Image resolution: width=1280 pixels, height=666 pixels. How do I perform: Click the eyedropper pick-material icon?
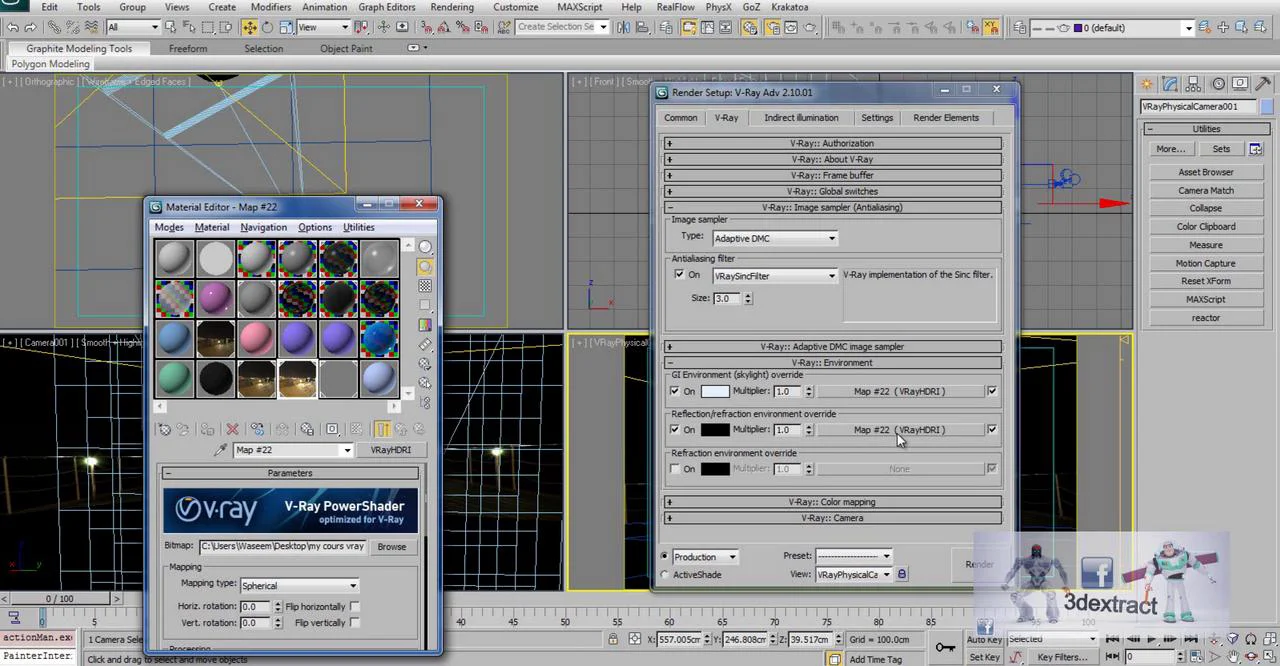(221, 450)
